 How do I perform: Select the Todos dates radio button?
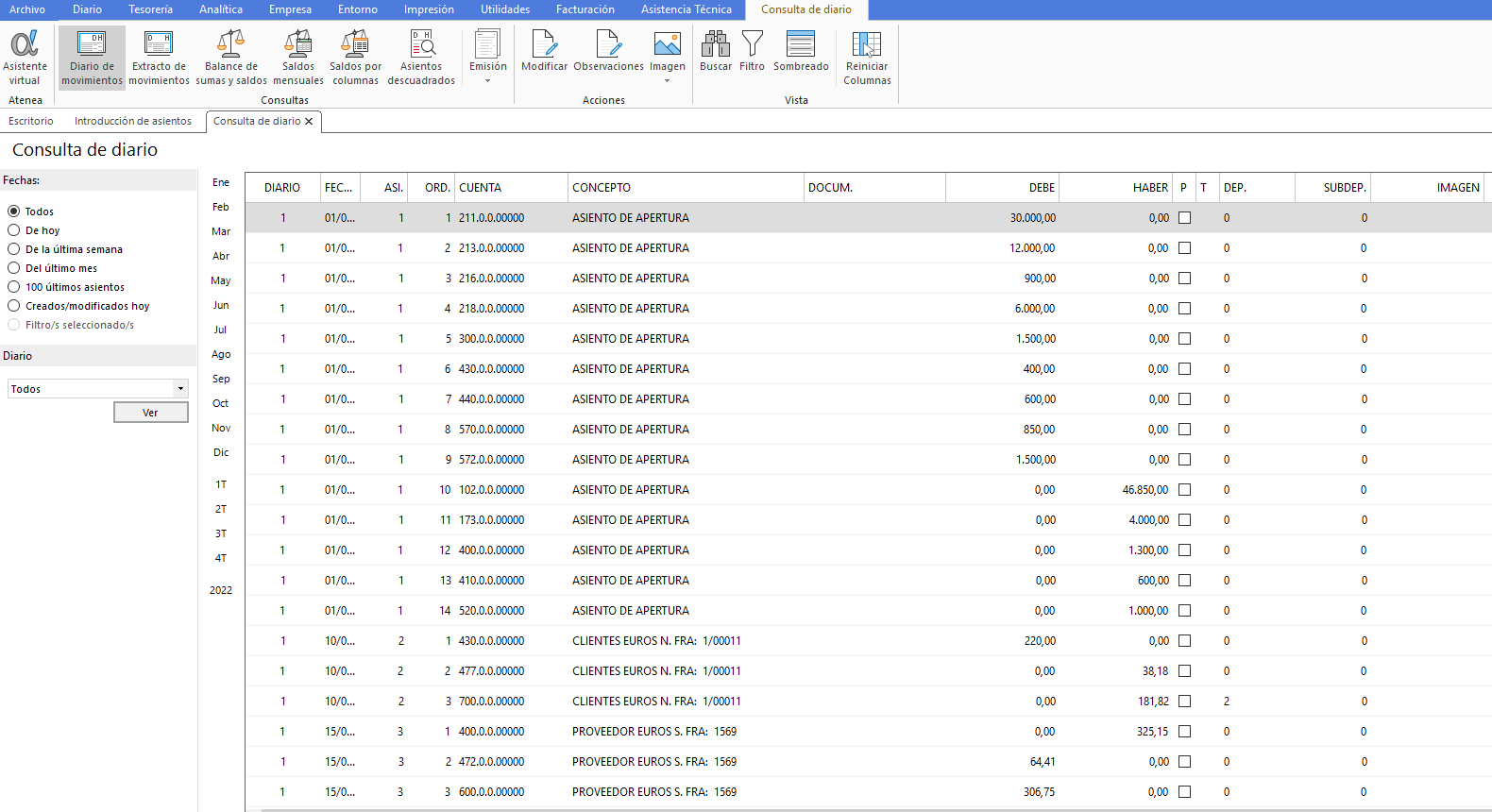pos(14,211)
